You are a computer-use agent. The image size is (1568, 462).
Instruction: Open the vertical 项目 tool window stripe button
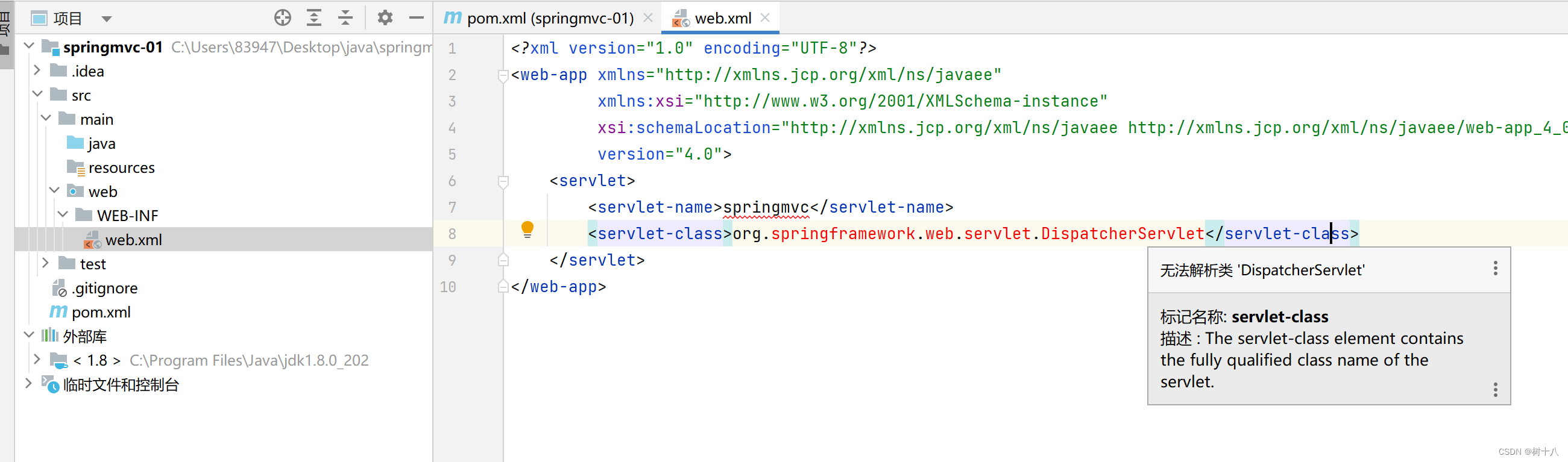pos(6,34)
